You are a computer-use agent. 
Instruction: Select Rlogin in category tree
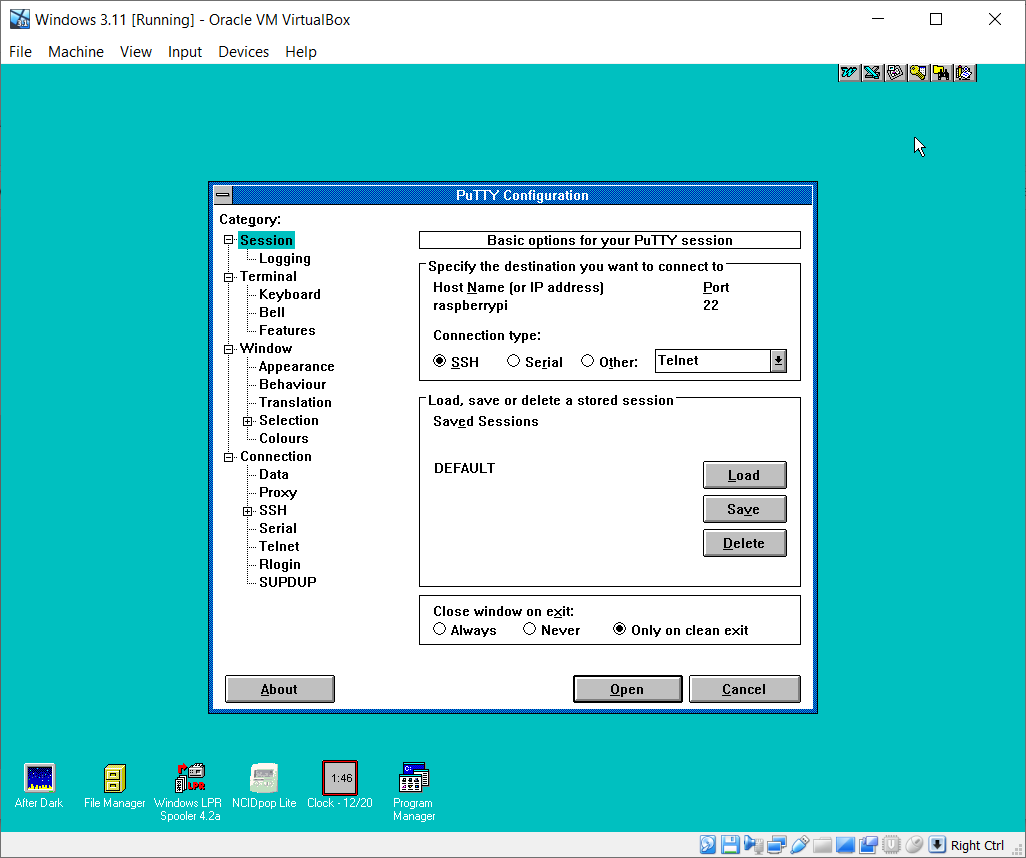click(279, 564)
